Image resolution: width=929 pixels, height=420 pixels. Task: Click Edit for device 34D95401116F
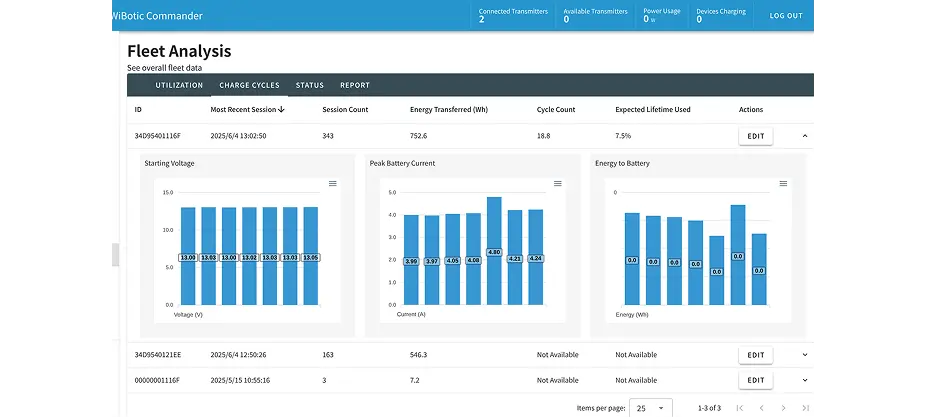755,135
